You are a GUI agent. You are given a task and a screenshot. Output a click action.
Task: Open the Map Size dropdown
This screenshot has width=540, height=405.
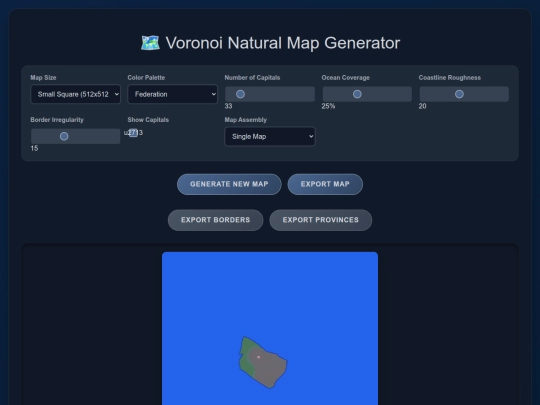click(75, 94)
